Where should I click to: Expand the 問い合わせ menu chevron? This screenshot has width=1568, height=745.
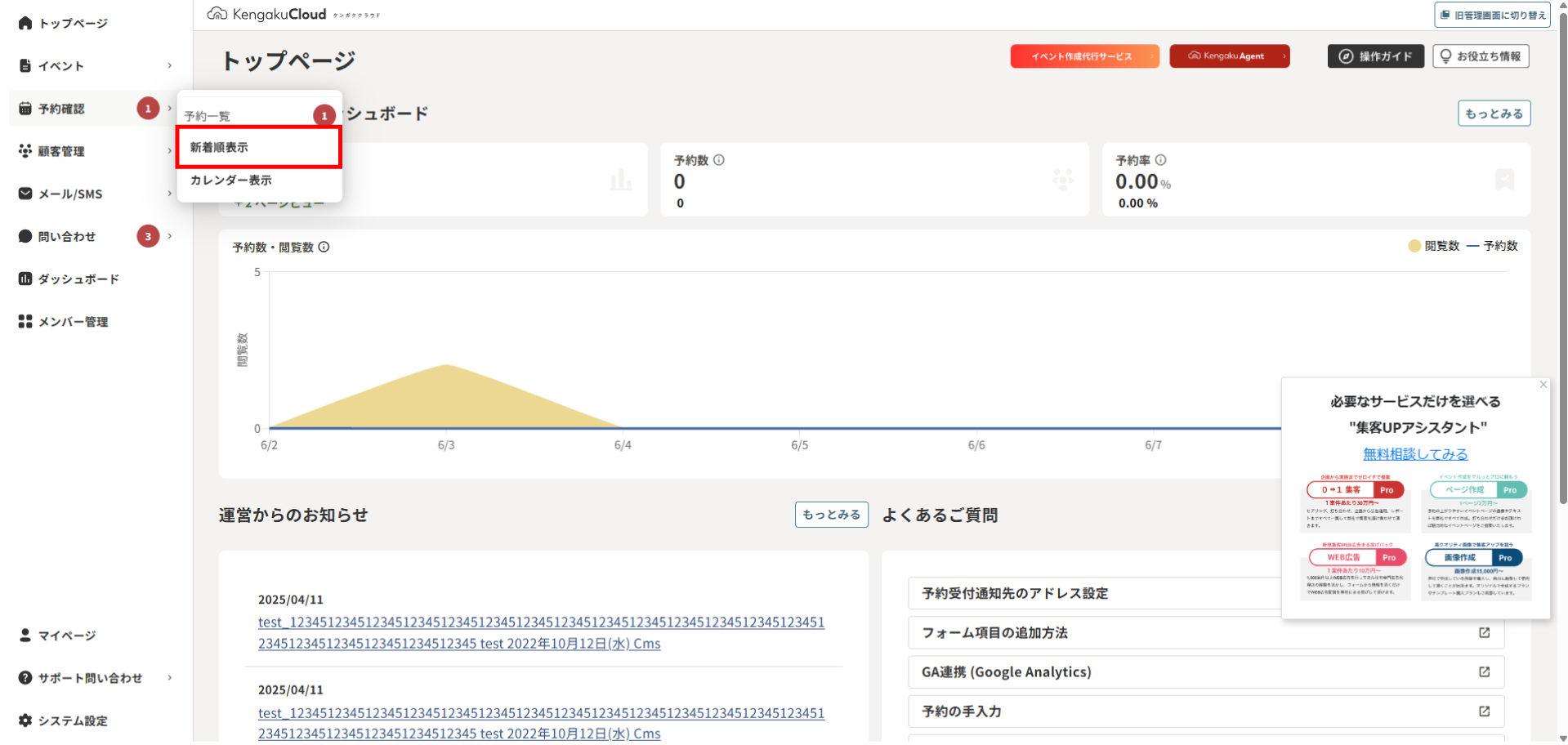[170, 236]
